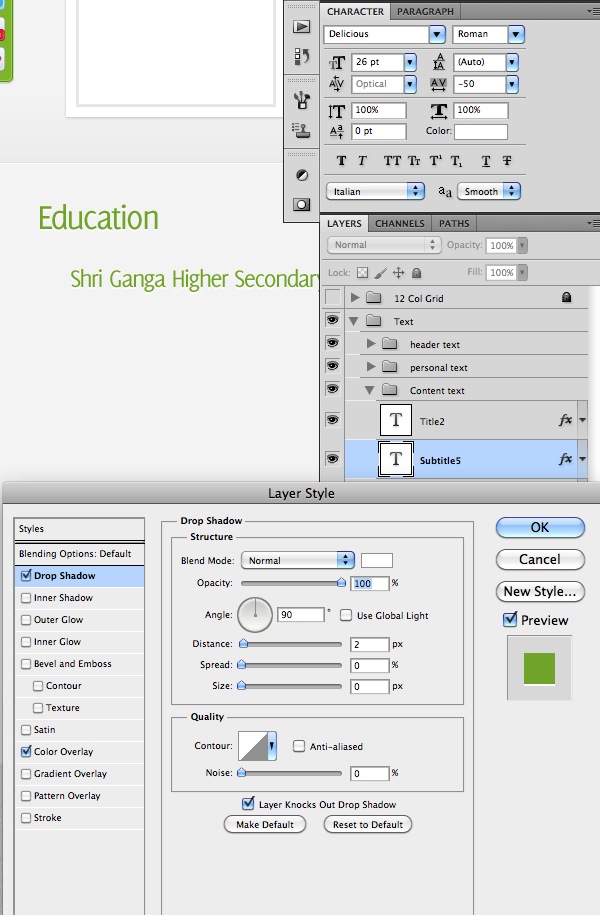Uncheck Layer Knocks Out Drop Shadow
Image resolution: width=600 pixels, height=915 pixels.
click(248, 804)
